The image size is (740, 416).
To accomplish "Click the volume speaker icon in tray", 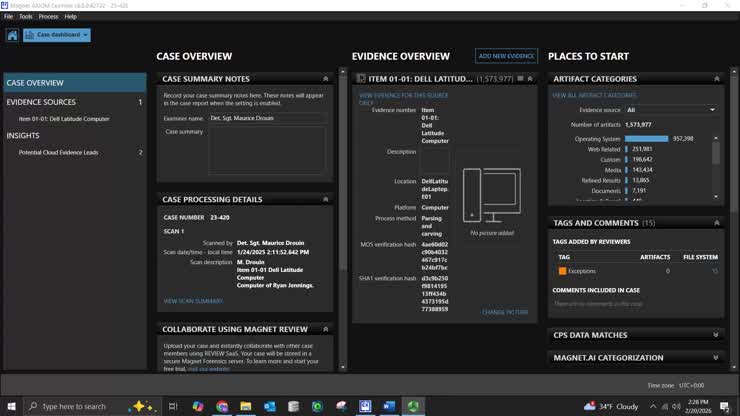I will pos(677,406).
